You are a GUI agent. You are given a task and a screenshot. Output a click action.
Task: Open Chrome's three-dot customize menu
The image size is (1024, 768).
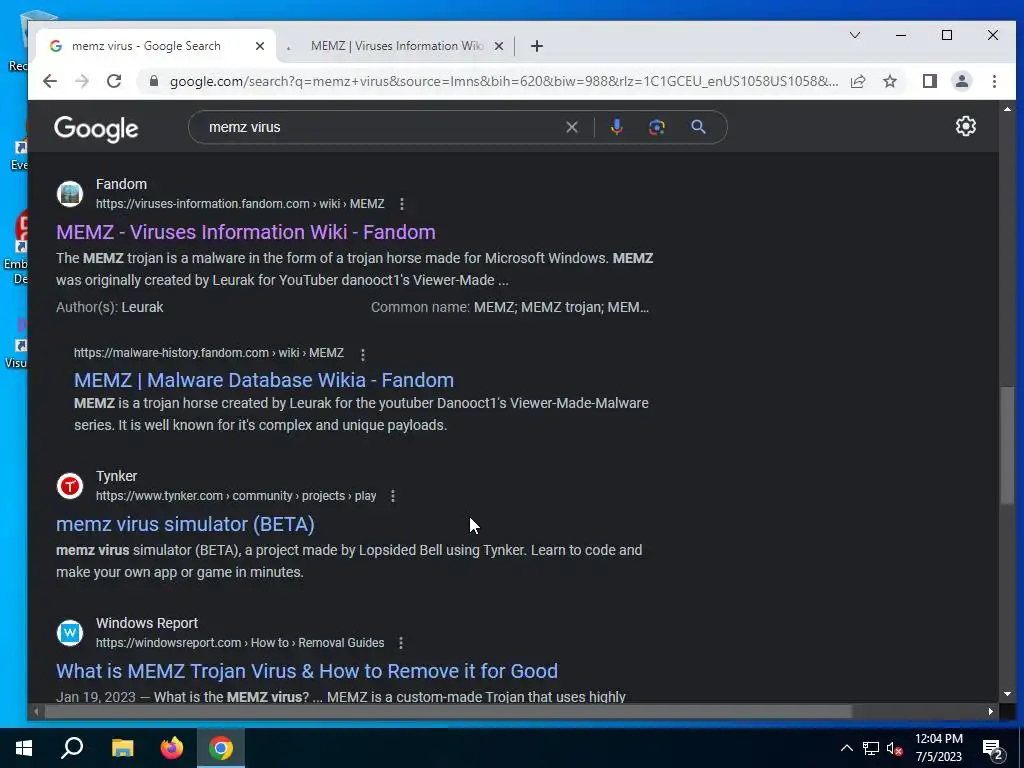994,81
